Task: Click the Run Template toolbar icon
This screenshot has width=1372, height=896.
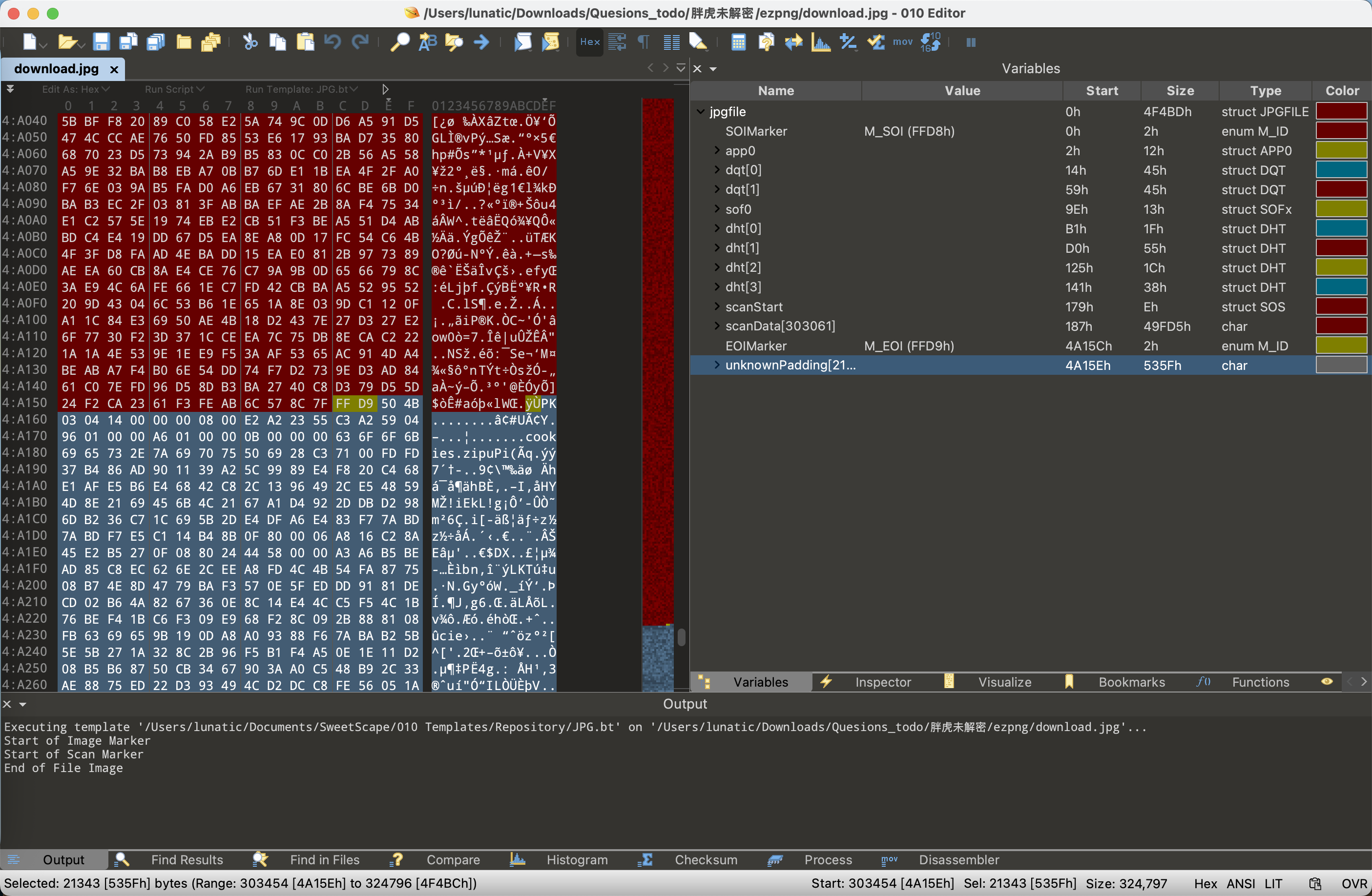Action: point(551,42)
